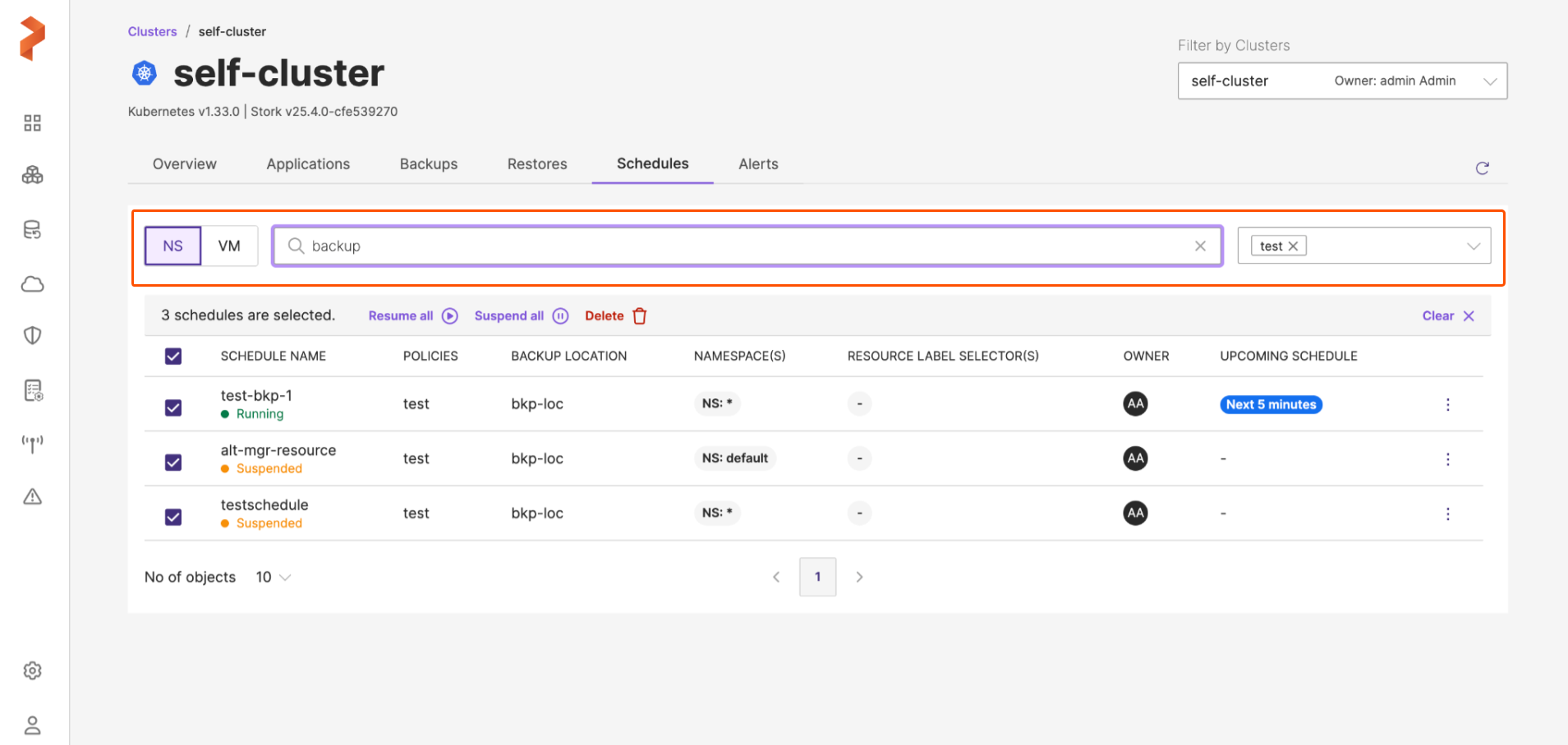Uncheck the test-bkp-1 schedule checkbox

173,407
